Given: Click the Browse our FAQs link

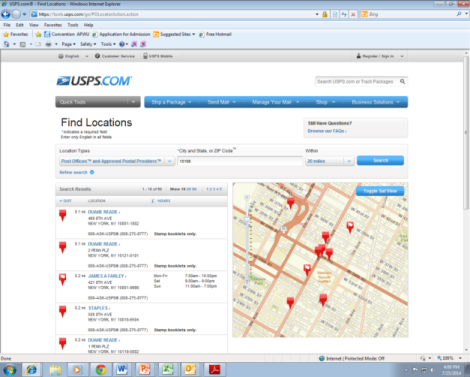Looking at the screenshot, I should 327,131.
